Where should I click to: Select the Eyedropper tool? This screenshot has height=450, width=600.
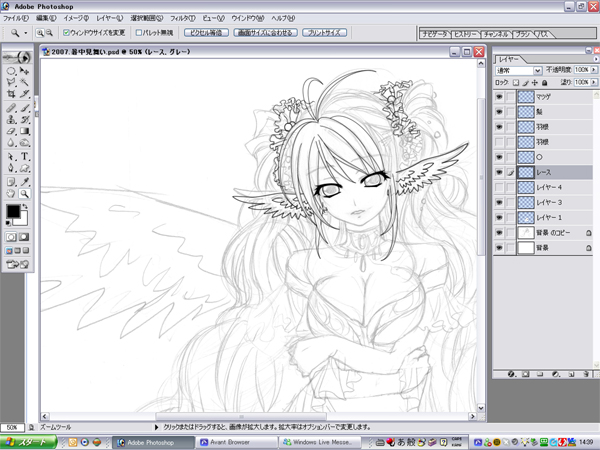point(24,182)
